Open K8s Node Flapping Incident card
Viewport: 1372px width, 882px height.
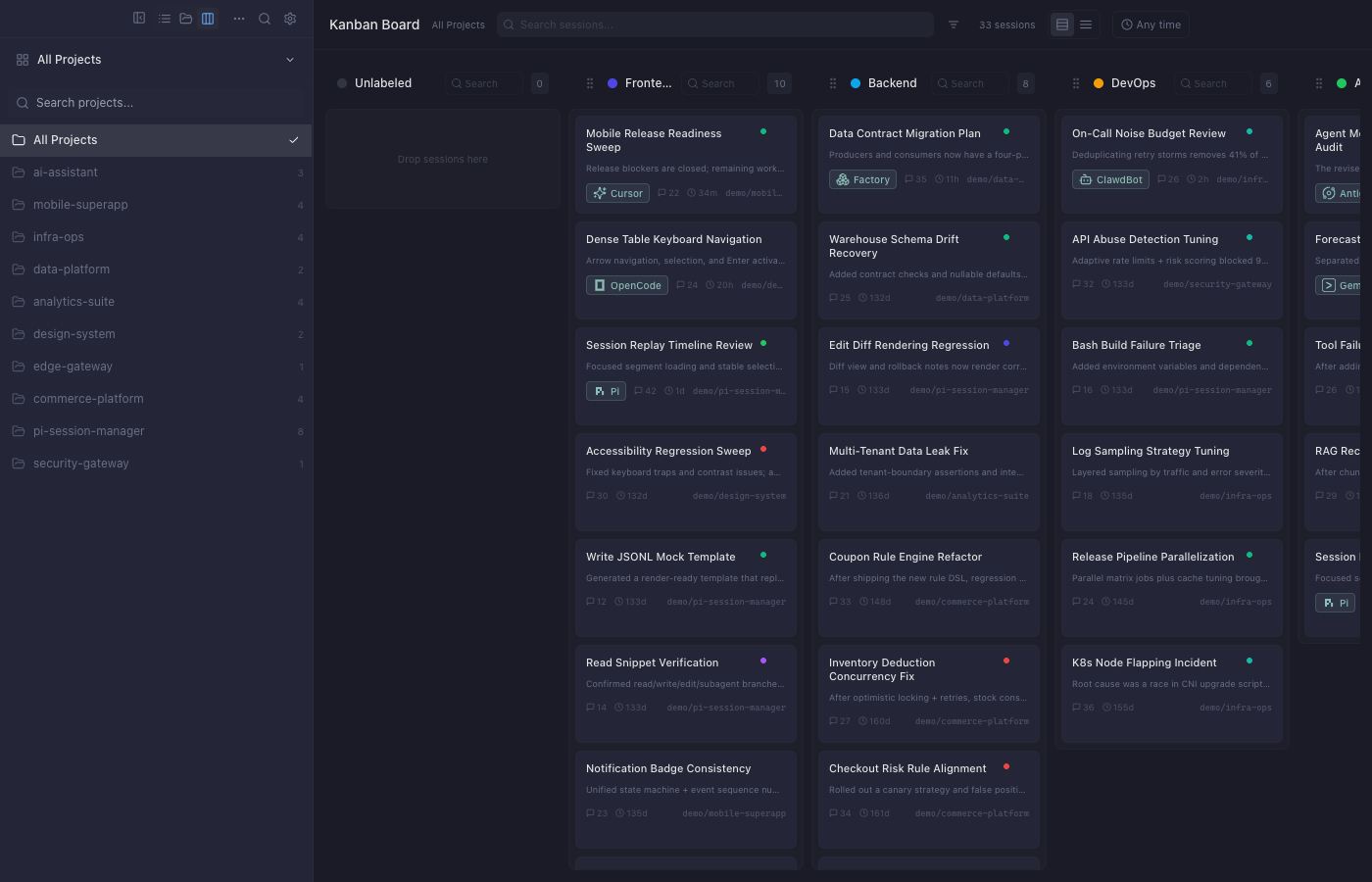[1172, 694]
